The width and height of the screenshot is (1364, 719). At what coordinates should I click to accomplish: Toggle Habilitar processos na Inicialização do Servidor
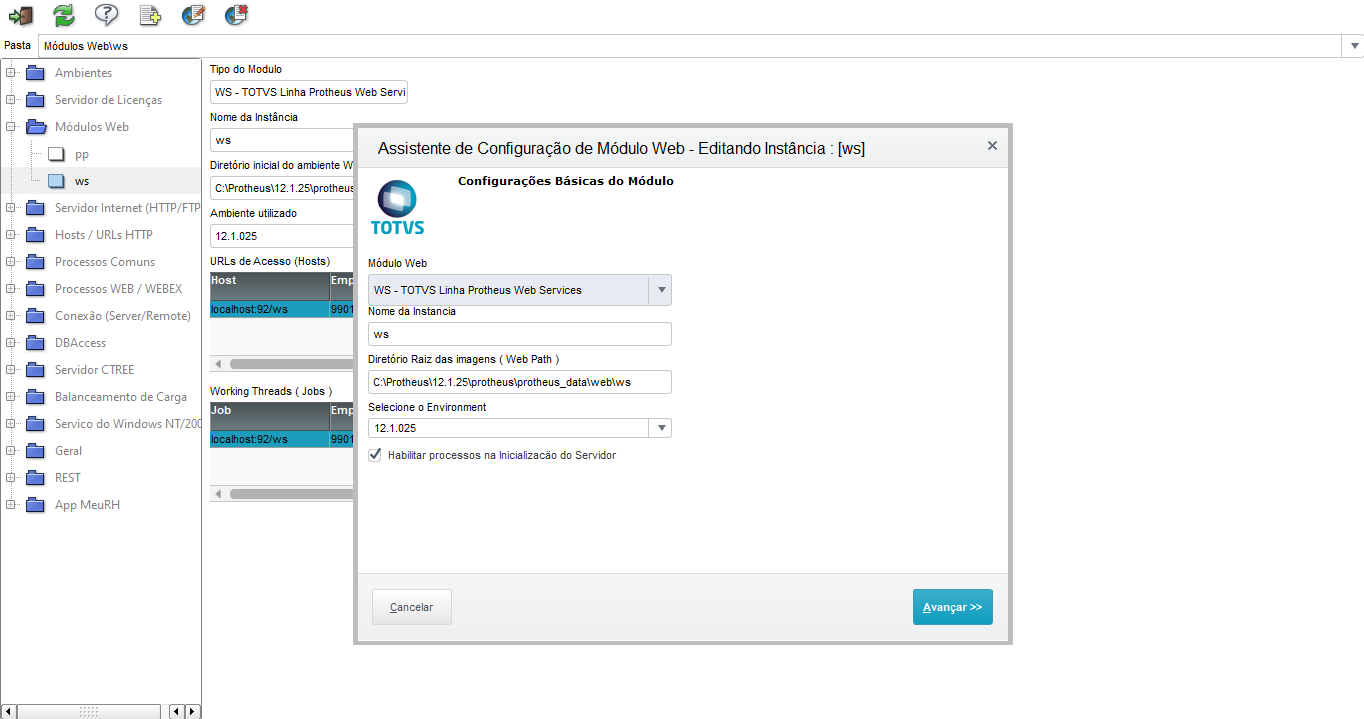[x=375, y=455]
